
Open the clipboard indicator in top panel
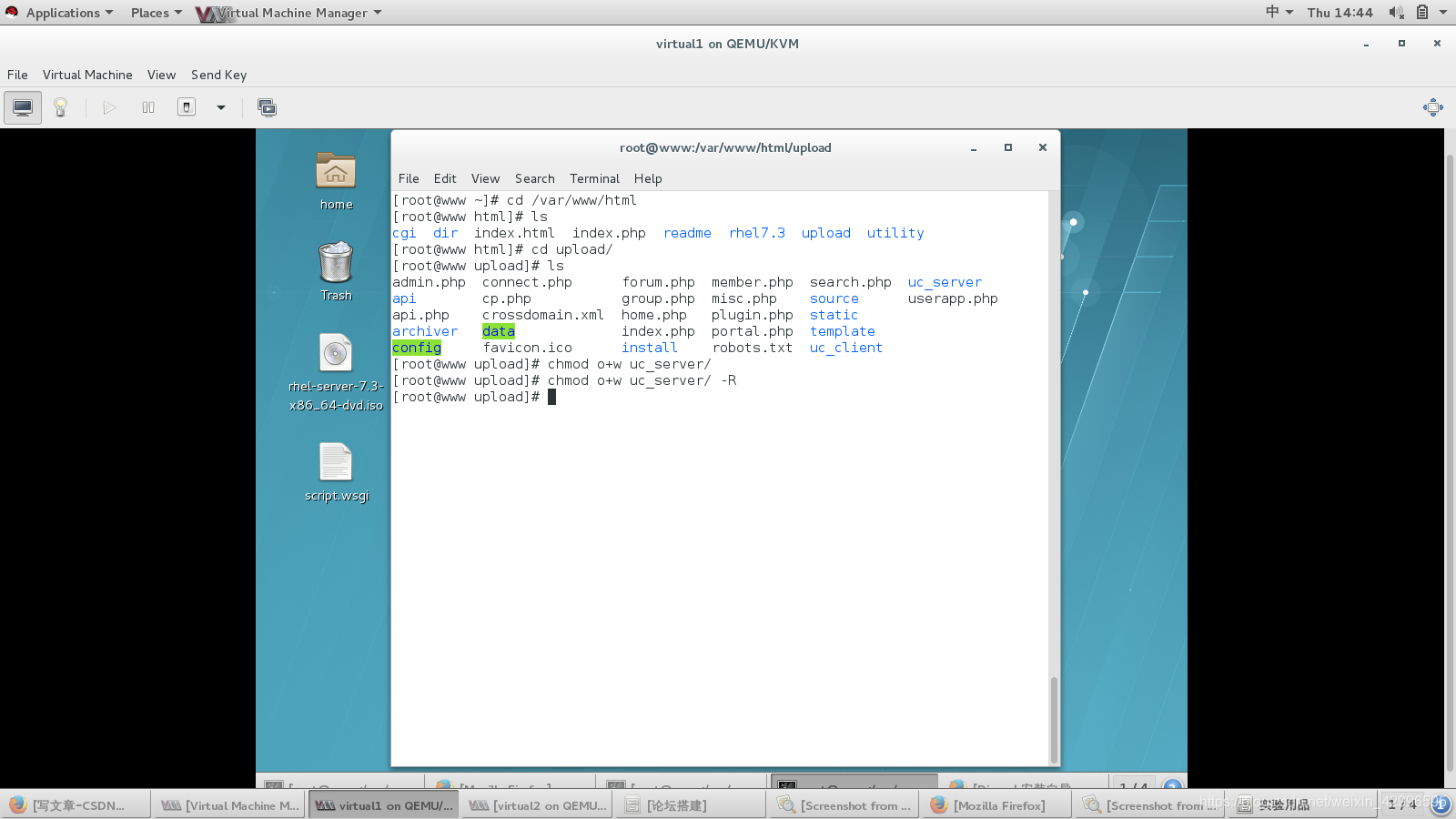point(1422,12)
